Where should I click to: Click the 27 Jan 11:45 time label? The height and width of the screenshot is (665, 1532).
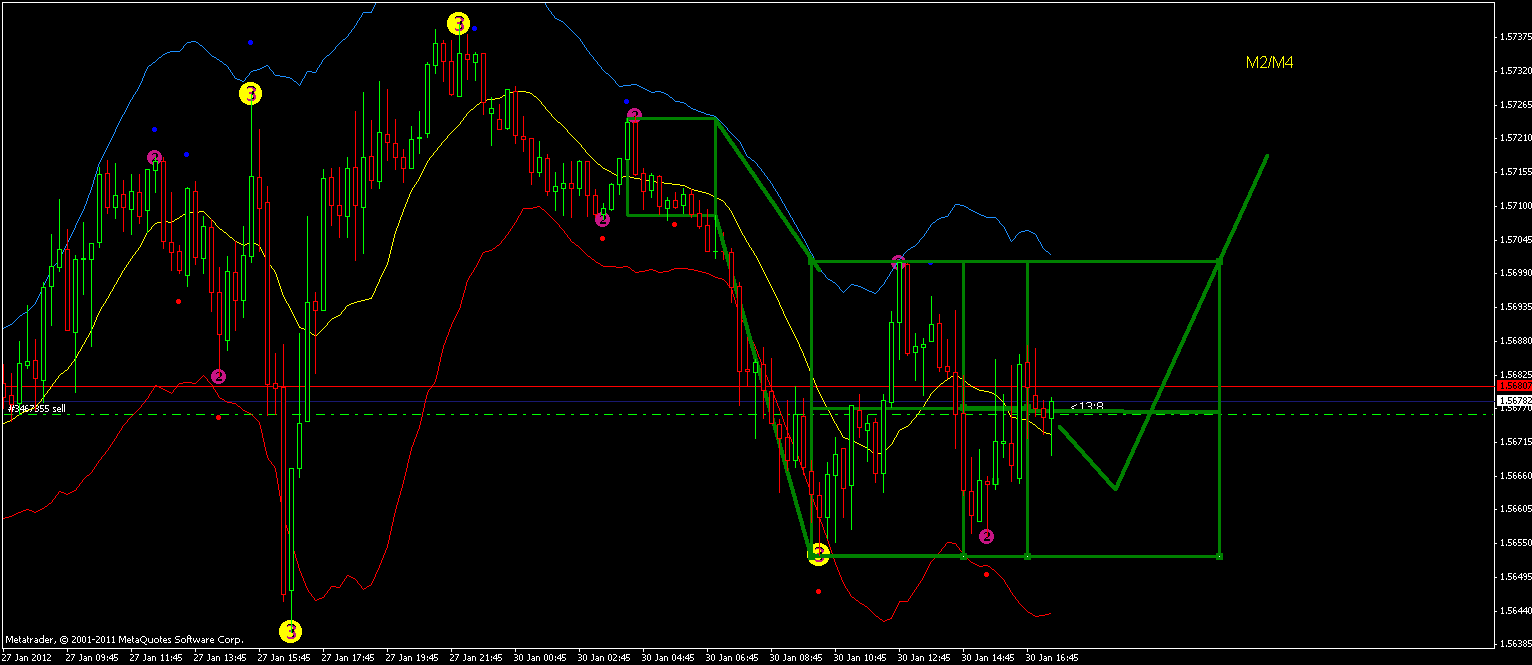pos(157,658)
